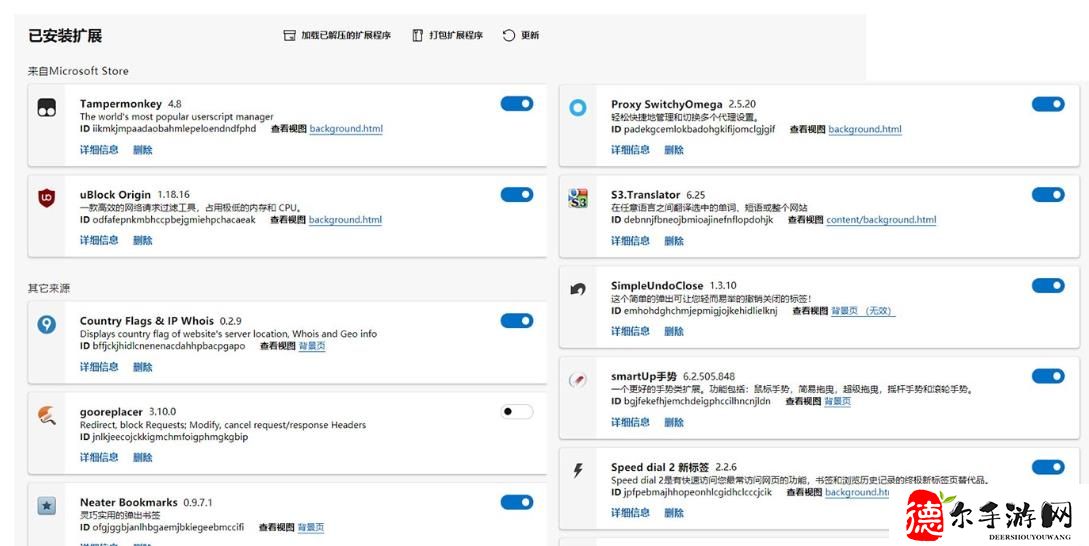This screenshot has width=1089, height=546.
Task: Open Speed dial 2 background link
Action: point(858,493)
